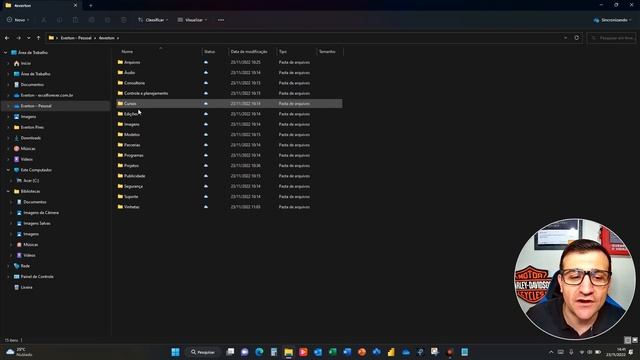The image size is (640, 360).
Task: Open Início in the navigation pane
Action: 26,63
